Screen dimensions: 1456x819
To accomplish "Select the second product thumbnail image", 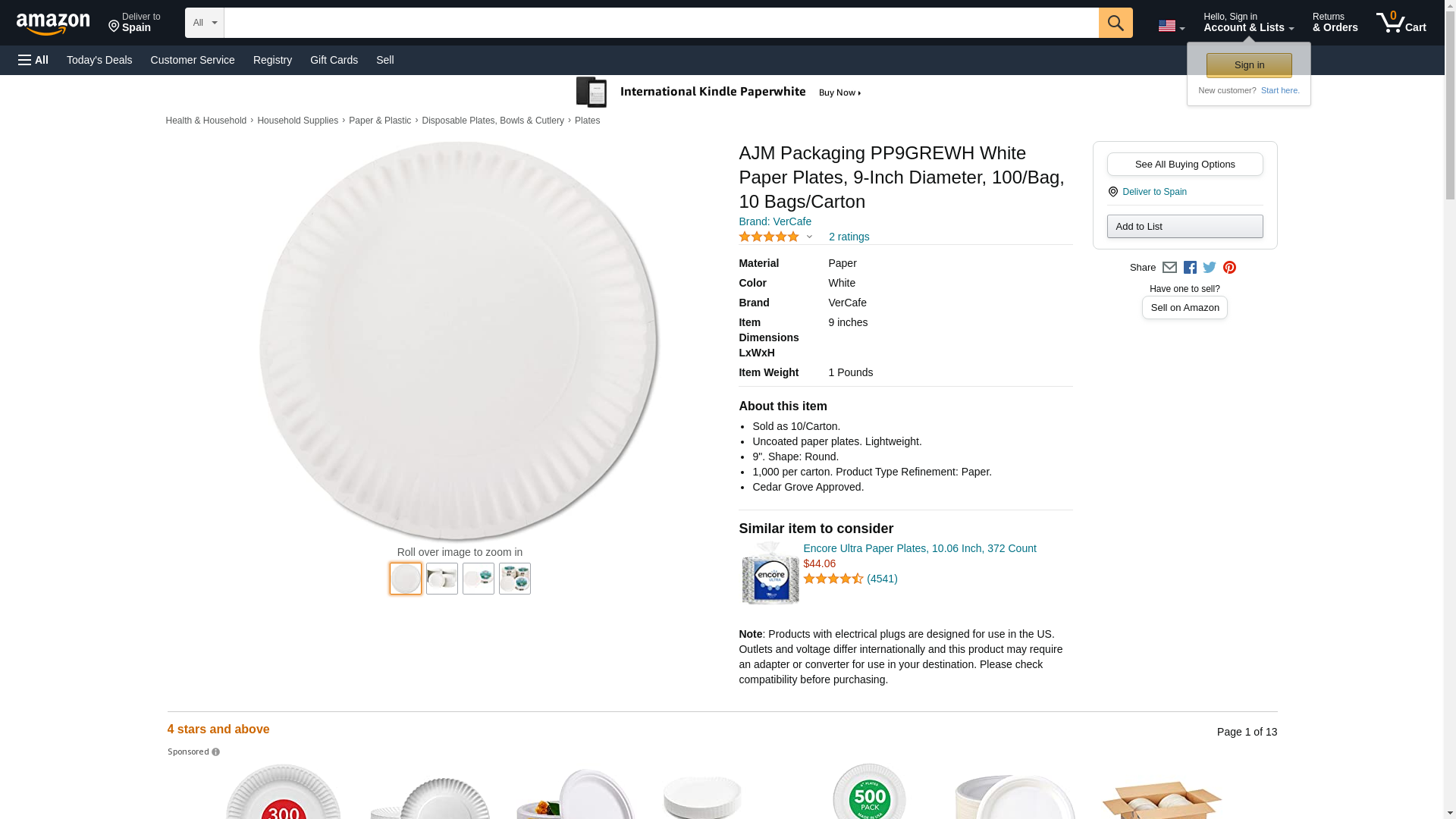I will click(442, 579).
